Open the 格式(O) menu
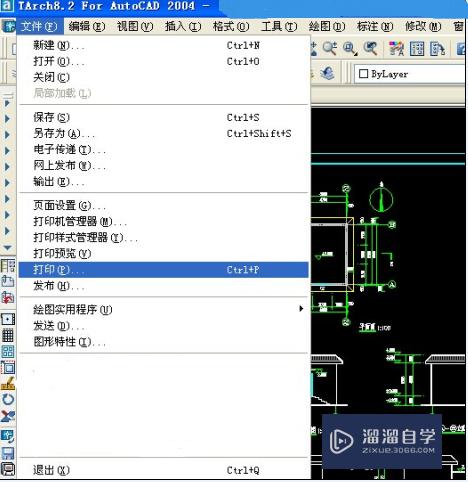 click(x=231, y=26)
